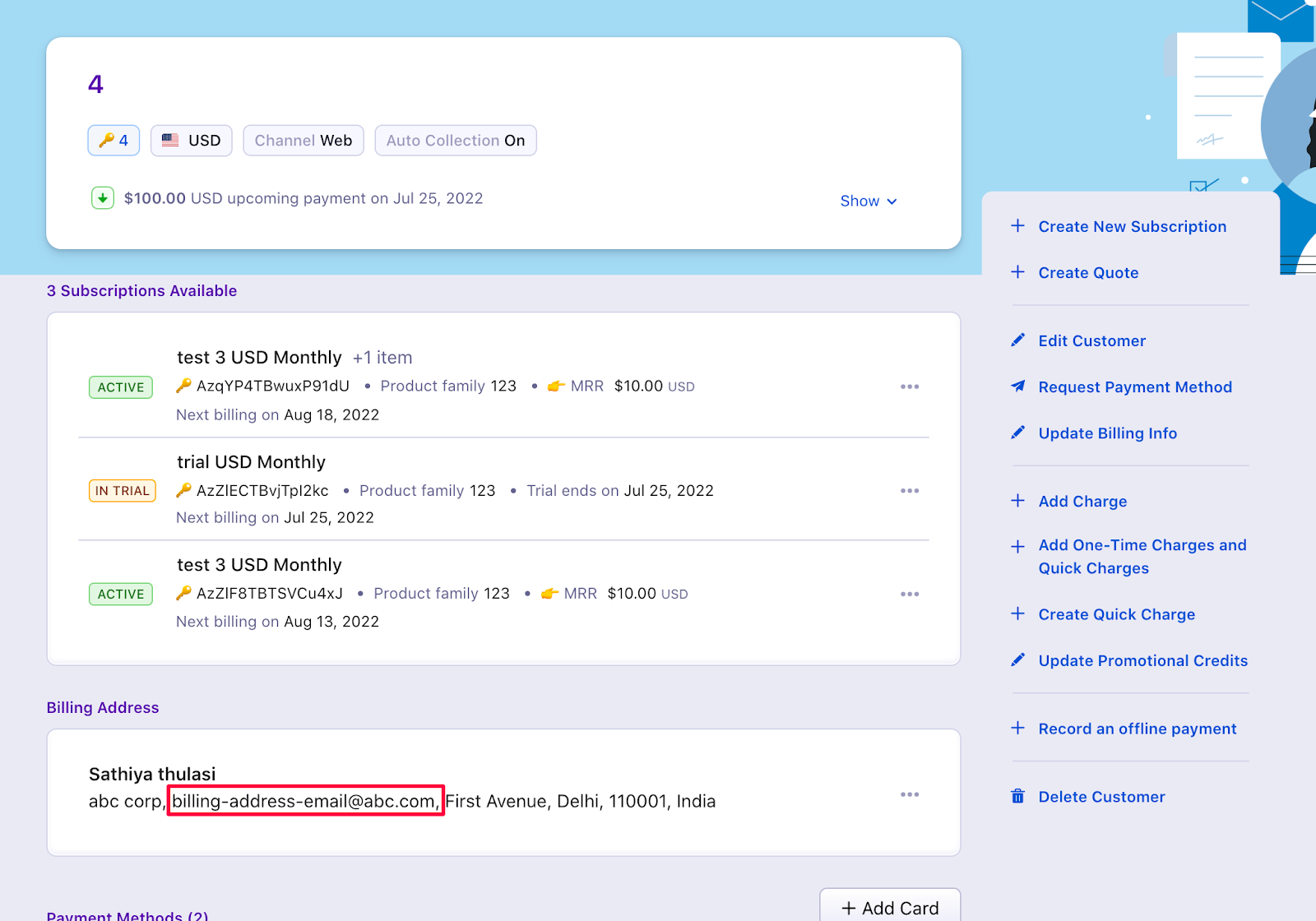
Task: Click the key icon beside AzZlECTBvjTpl2kc
Action: coord(184,490)
